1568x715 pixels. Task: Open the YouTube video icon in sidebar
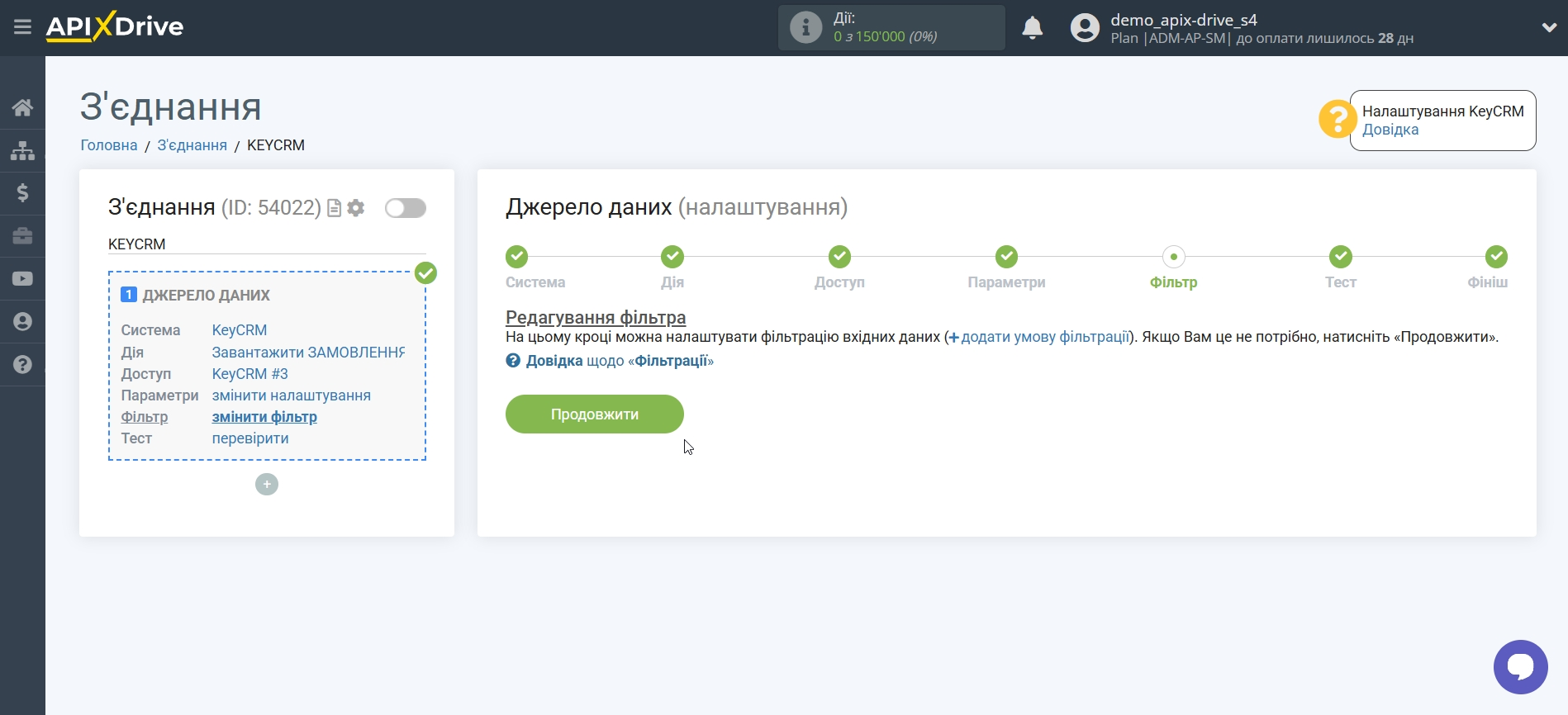(22, 279)
